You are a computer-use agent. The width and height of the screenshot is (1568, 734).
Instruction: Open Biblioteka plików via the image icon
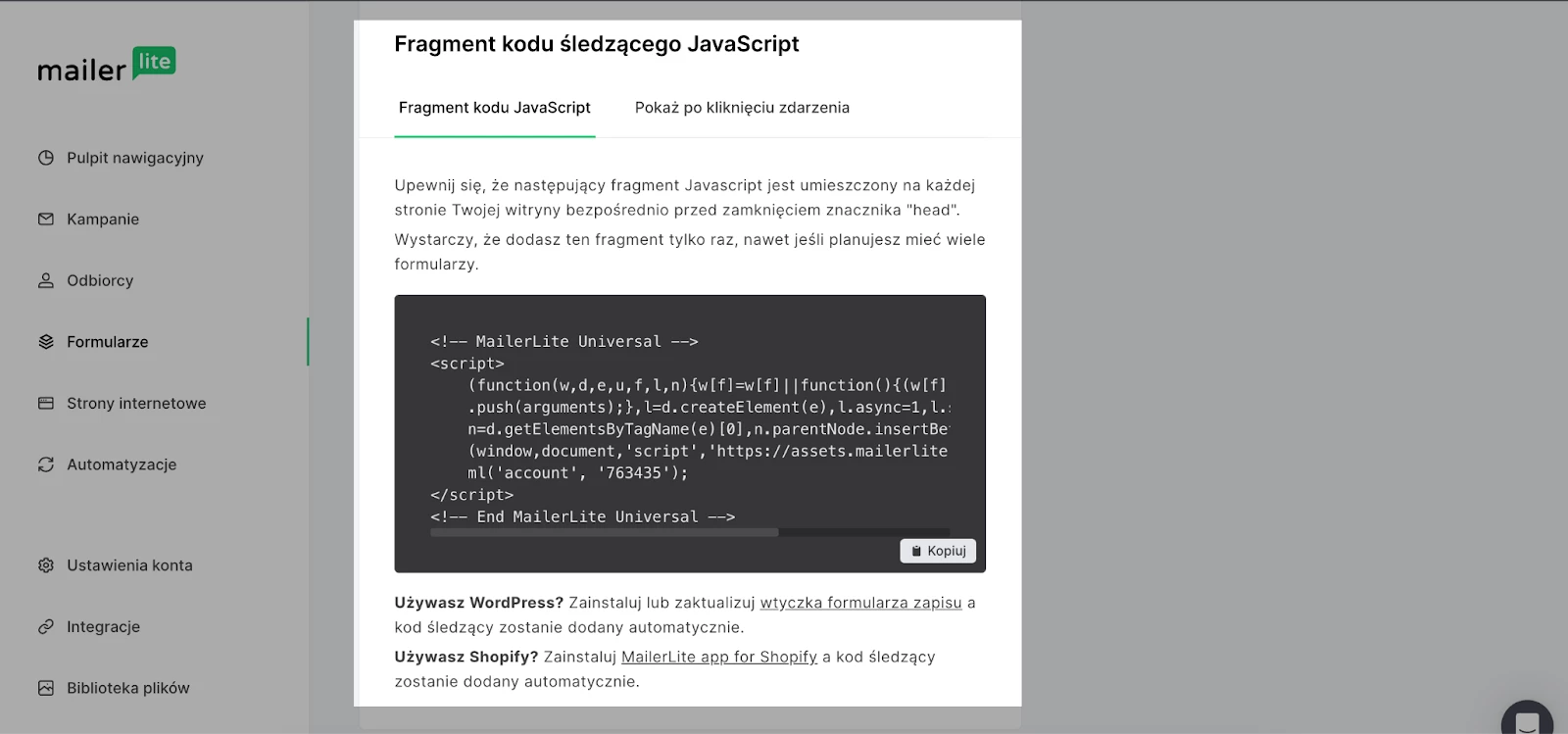[x=46, y=688]
